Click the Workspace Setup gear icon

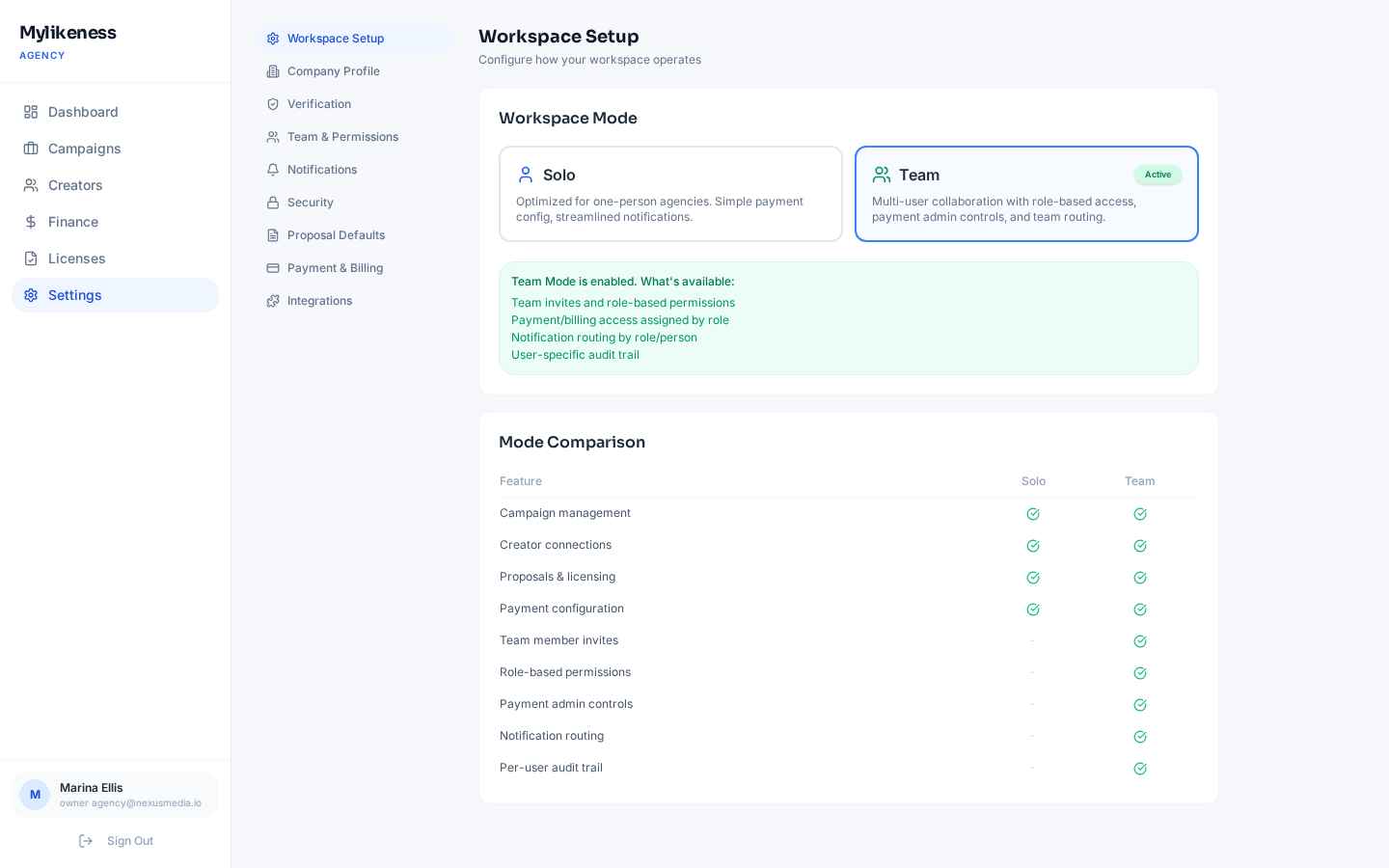coord(273,39)
